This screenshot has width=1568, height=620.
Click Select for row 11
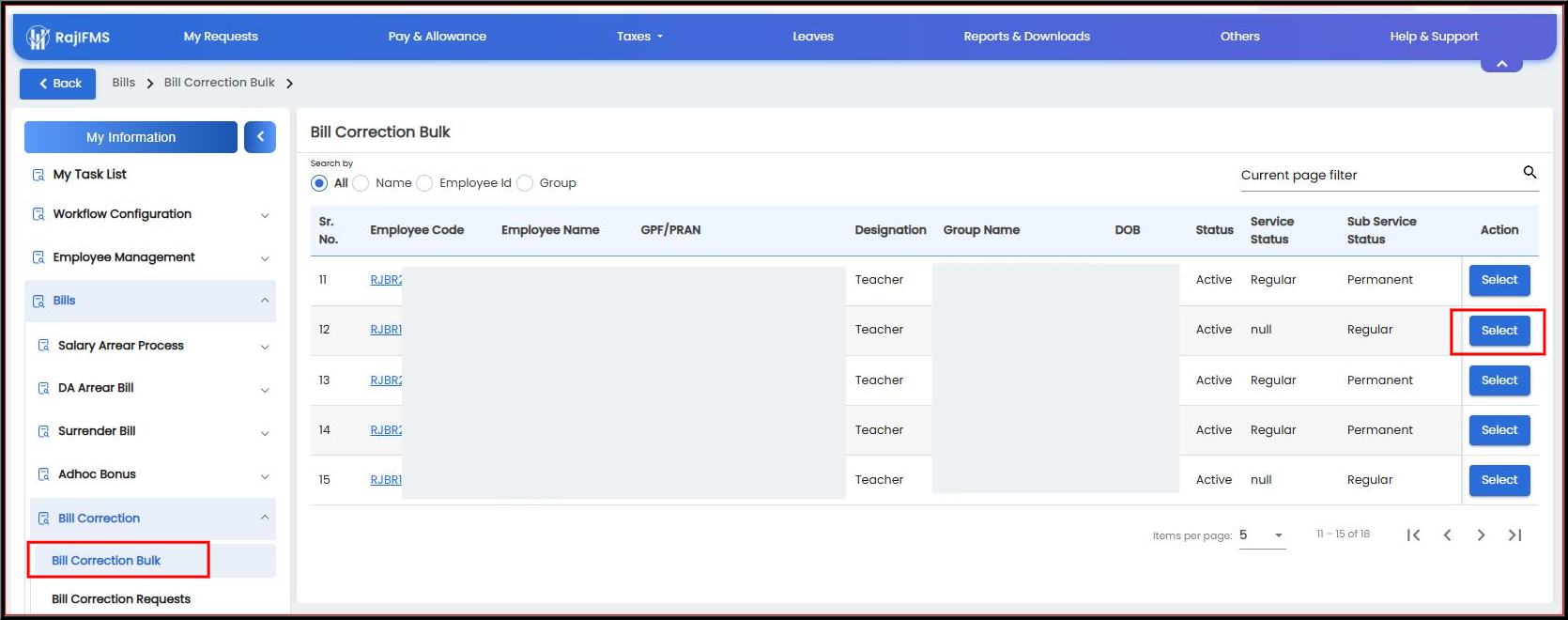coord(1499,280)
